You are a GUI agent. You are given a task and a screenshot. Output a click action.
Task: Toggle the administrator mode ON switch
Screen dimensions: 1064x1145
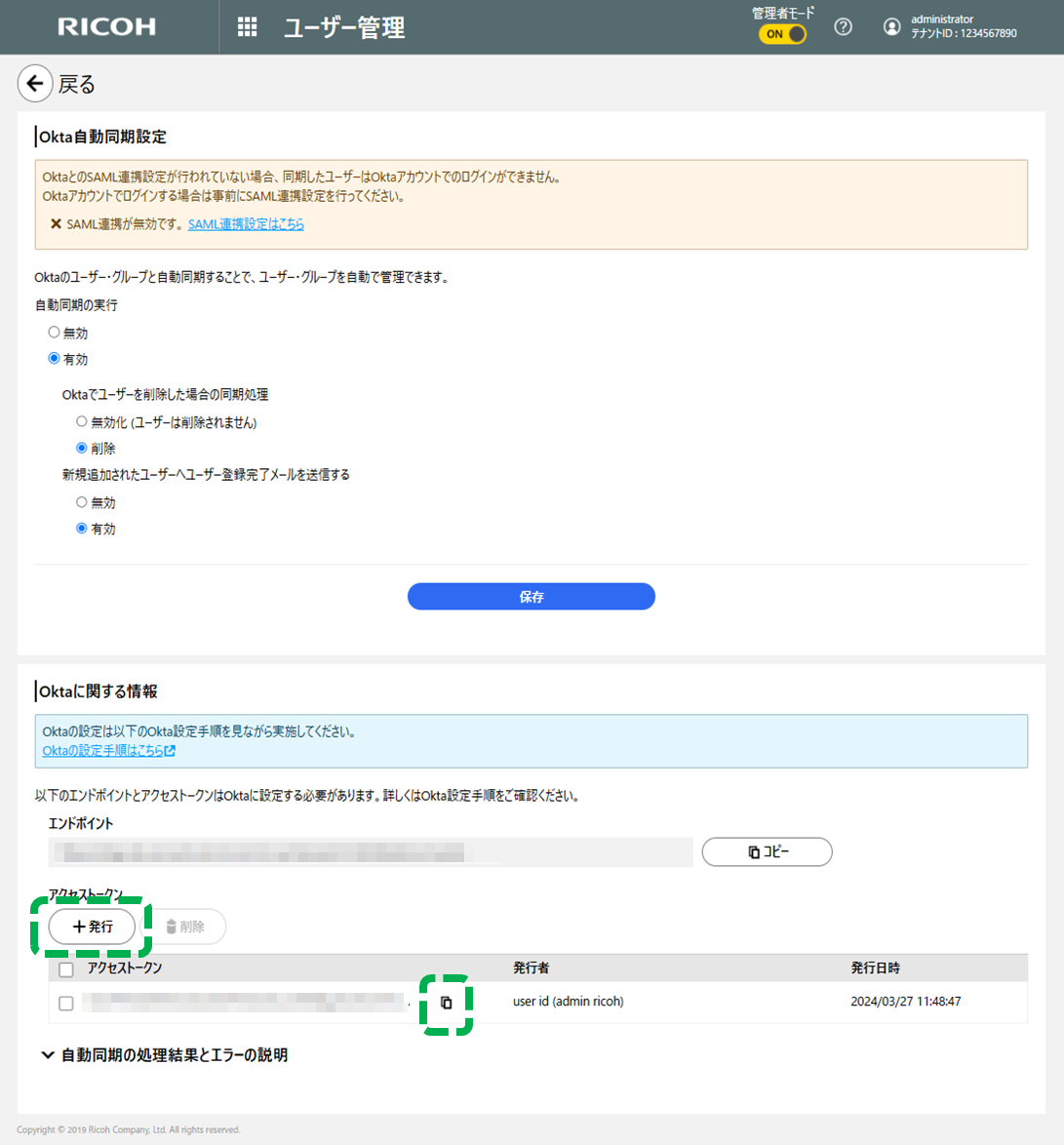782,34
